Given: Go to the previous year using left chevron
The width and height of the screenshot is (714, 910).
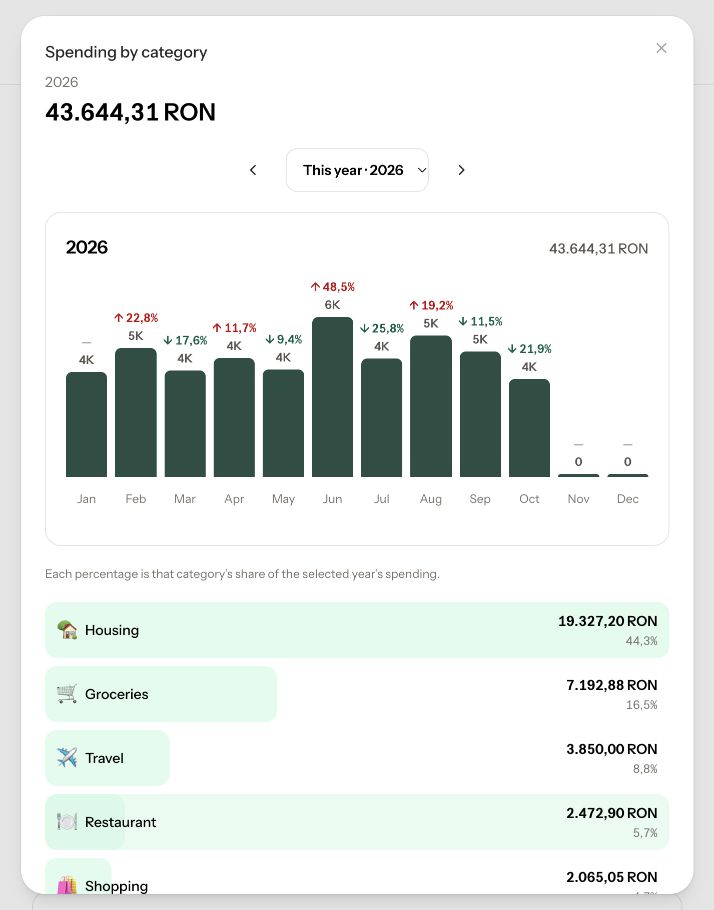Looking at the screenshot, I should 253,170.
